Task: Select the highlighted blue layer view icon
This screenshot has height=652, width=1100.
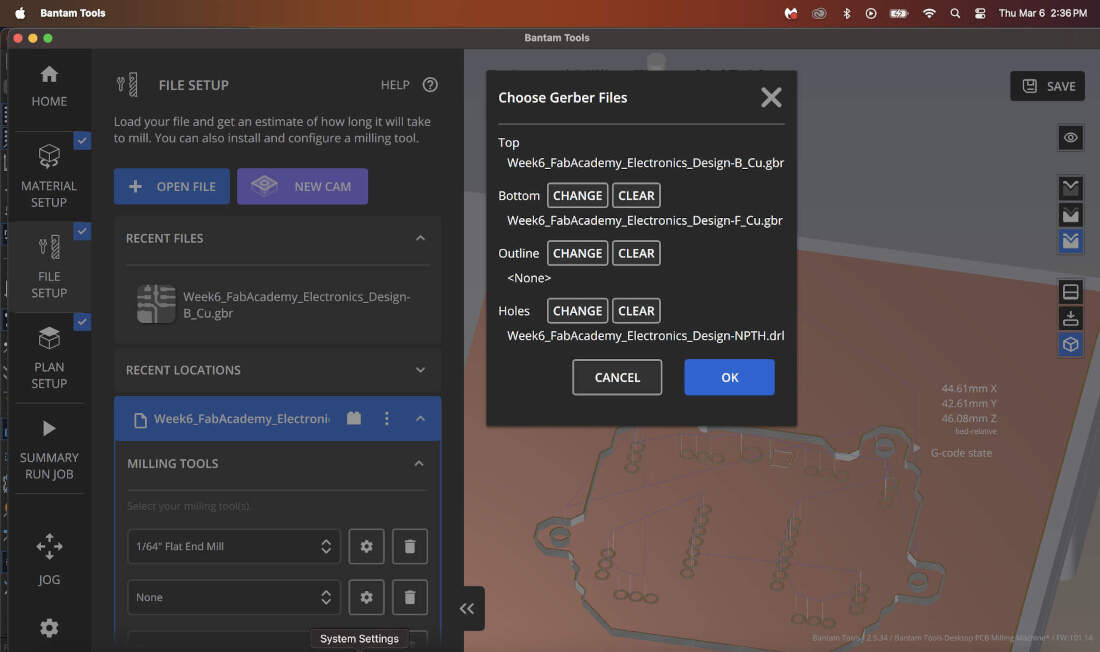Action: [x=1071, y=241]
